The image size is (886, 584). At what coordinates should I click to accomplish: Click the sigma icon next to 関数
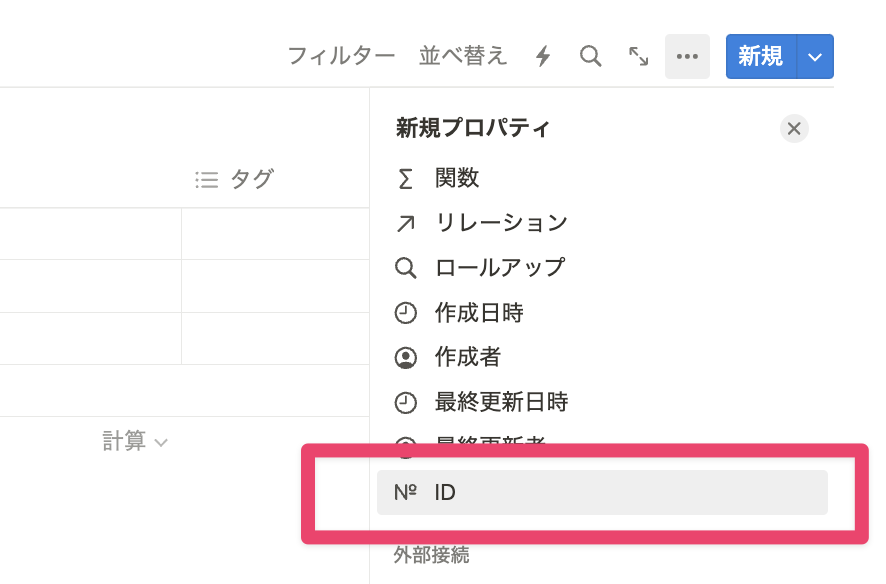(x=405, y=179)
